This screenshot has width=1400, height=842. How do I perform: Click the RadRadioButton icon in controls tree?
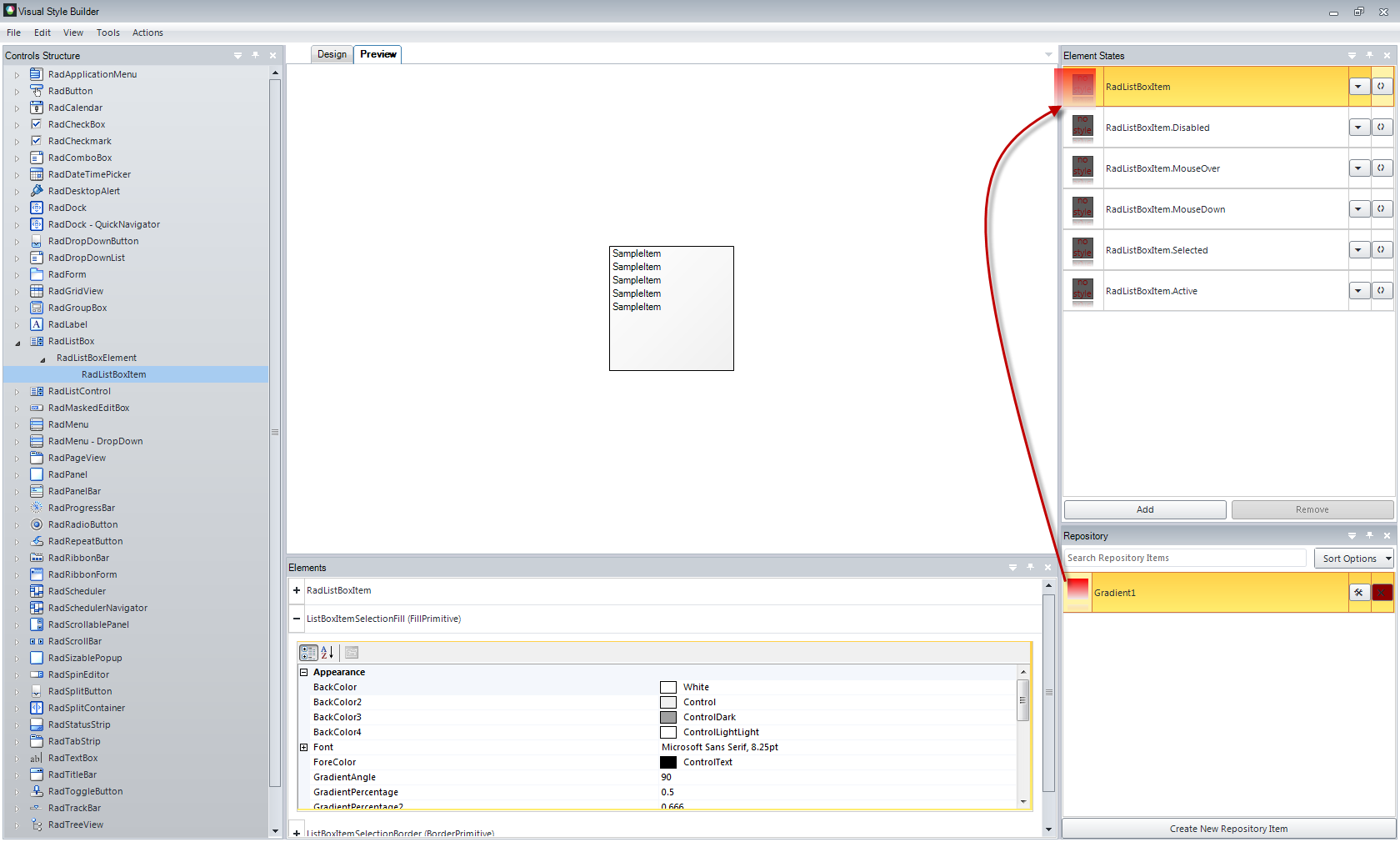pyautogui.click(x=37, y=524)
